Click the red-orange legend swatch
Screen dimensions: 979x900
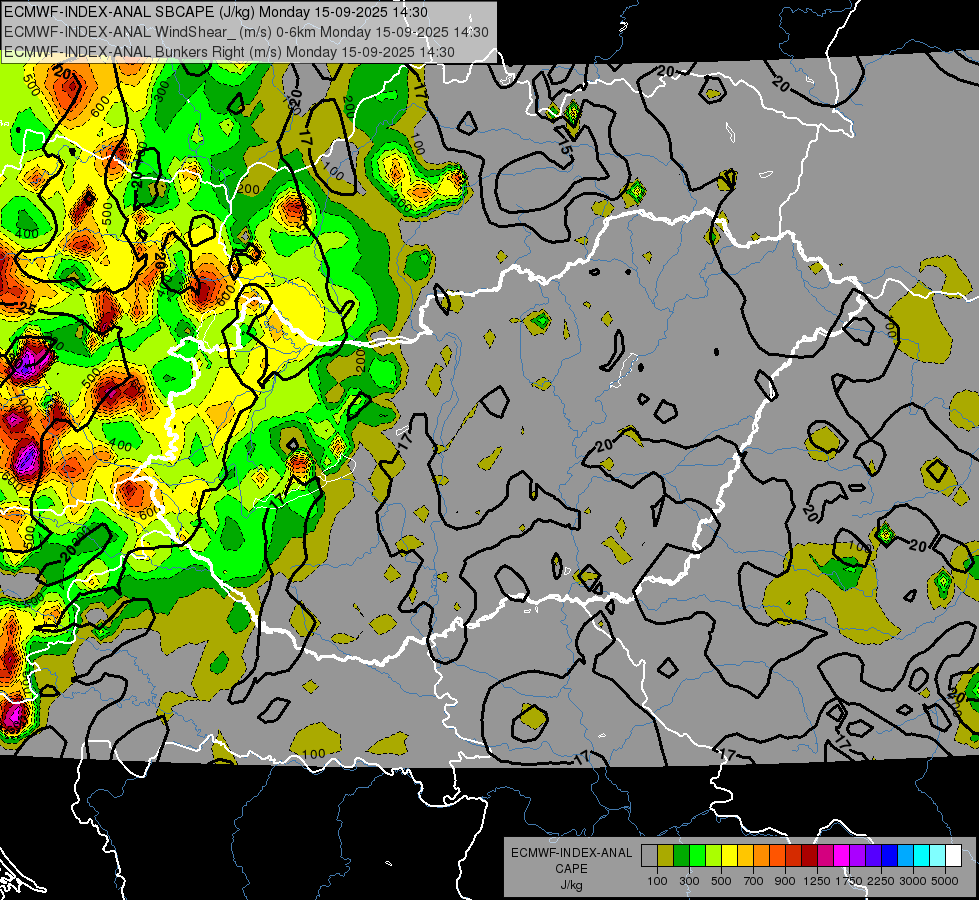pyautogui.click(x=777, y=856)
